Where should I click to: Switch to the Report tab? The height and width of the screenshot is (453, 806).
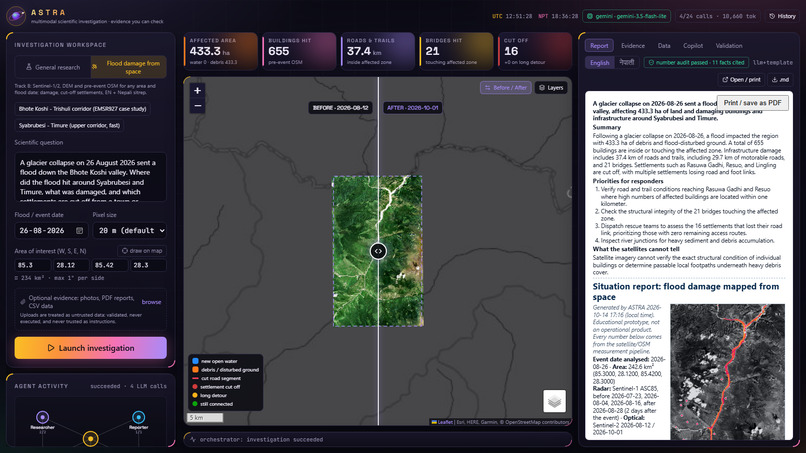click(599, 46)
